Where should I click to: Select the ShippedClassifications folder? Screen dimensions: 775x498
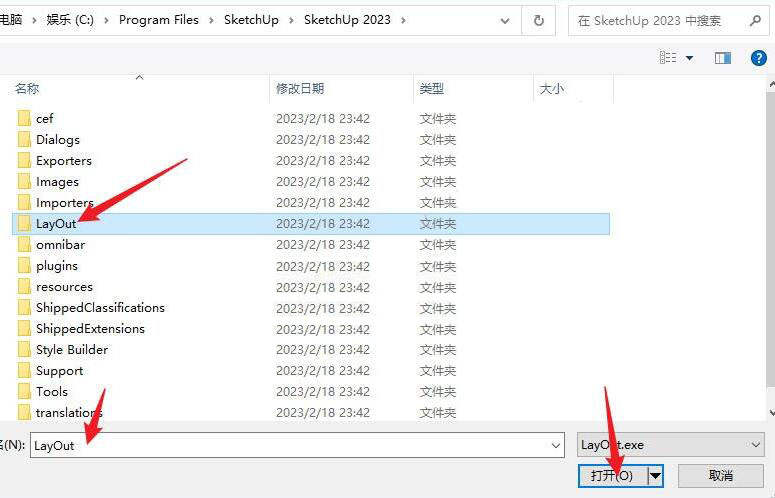(x=100, y=308)
